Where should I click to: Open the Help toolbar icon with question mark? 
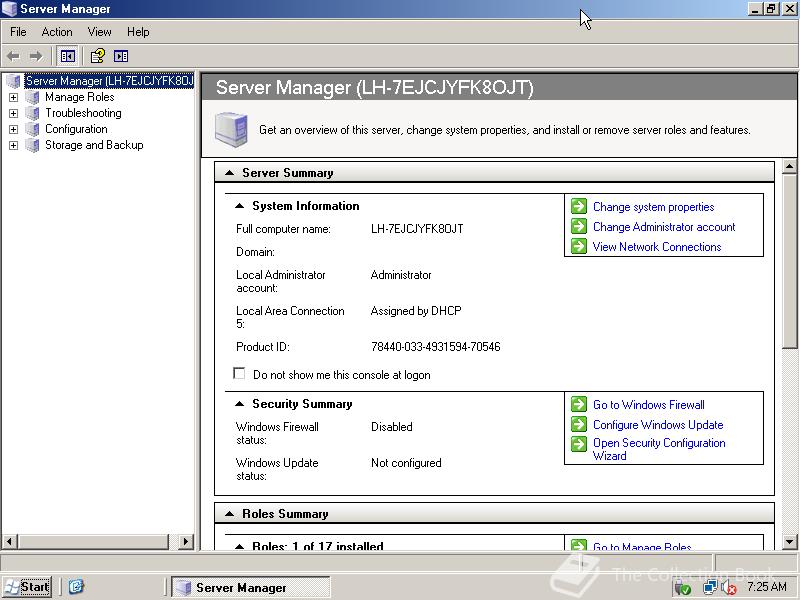tap(97, 56)
